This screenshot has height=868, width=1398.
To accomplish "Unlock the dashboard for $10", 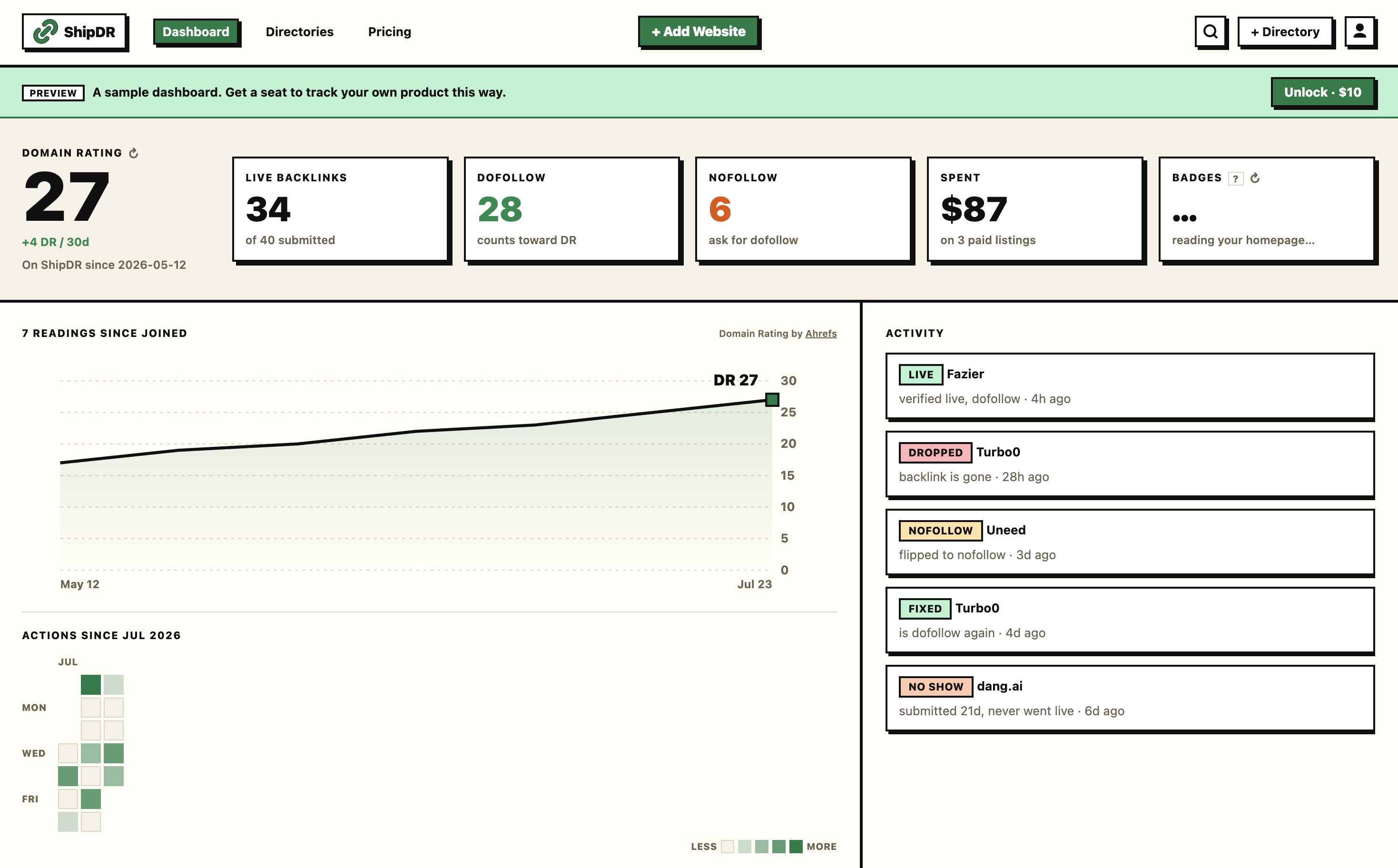I will click(x=1322, y=92).
